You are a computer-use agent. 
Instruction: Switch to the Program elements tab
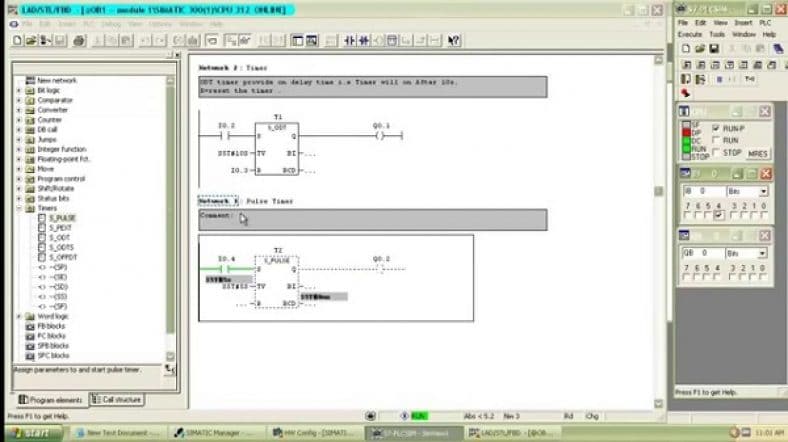coord(50,400)
